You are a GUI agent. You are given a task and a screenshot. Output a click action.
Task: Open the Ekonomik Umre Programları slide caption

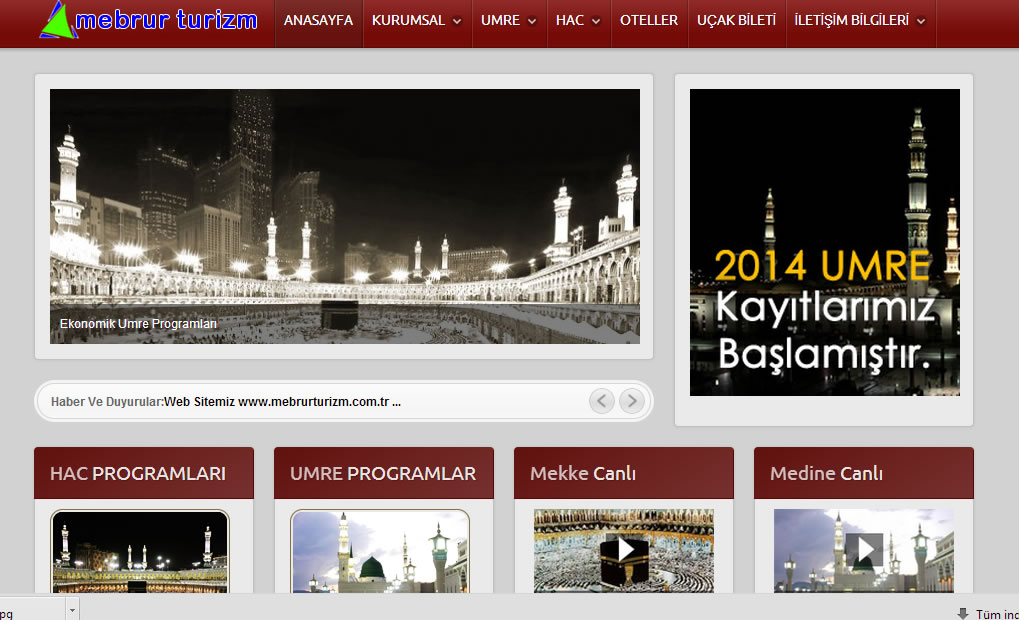click(x=138, y=324)
